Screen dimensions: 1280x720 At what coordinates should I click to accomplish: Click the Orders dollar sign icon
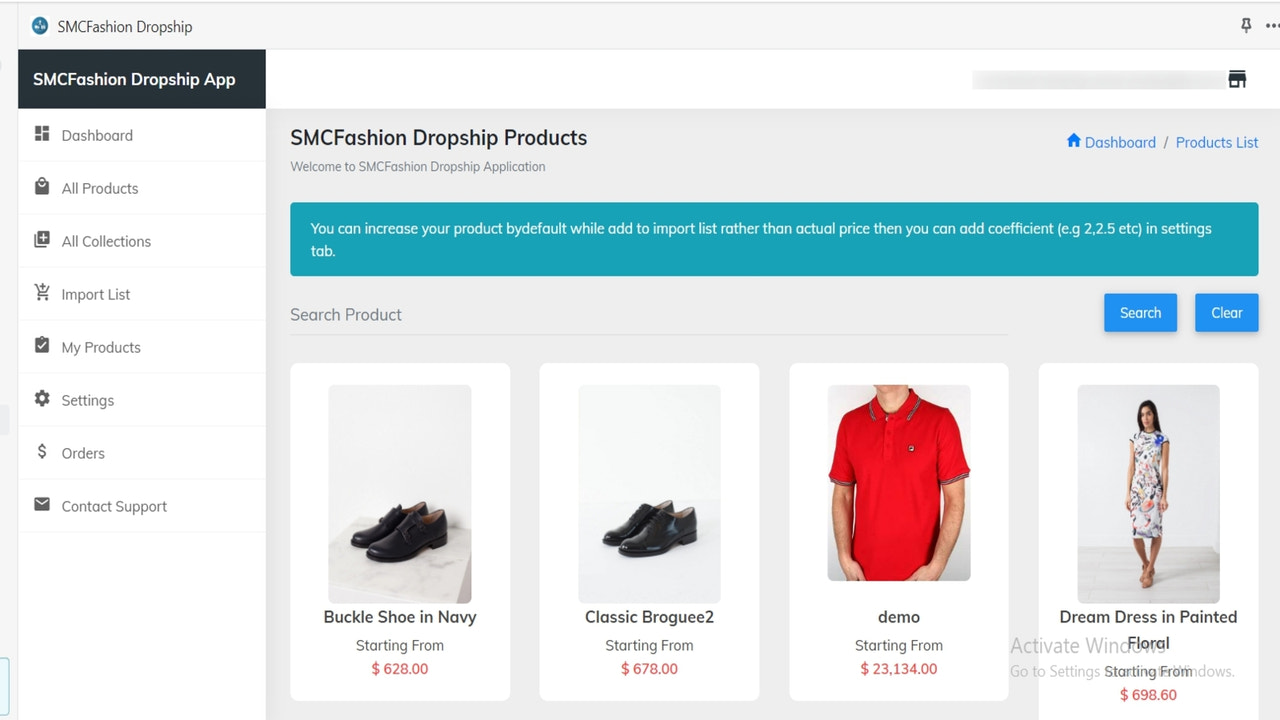41,452
